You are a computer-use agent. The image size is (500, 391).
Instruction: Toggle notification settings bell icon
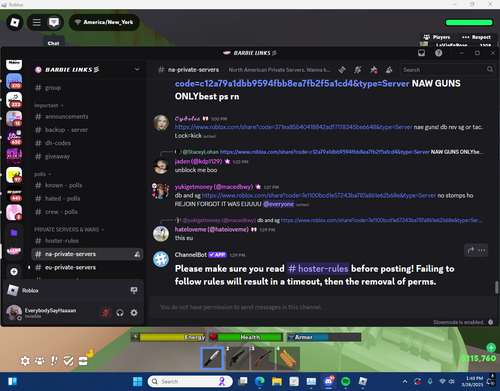tap(358, 70)
